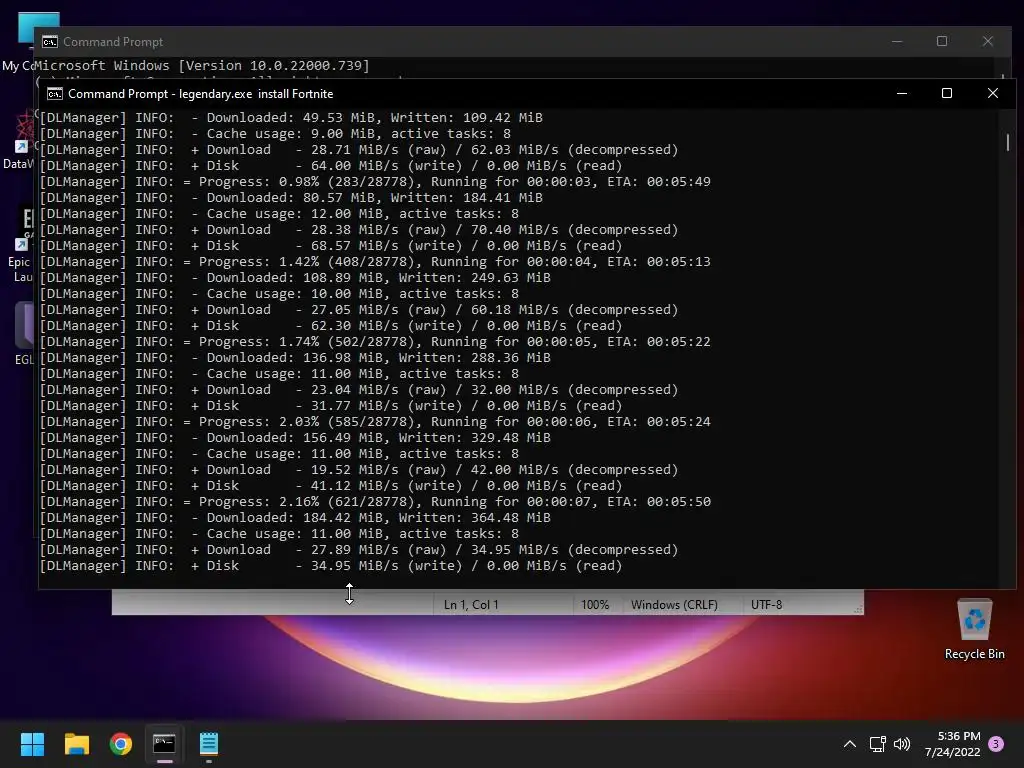Click the Command Prompt taskbar icon
This screenshot has width=1024, height=768.
[165, 744]
